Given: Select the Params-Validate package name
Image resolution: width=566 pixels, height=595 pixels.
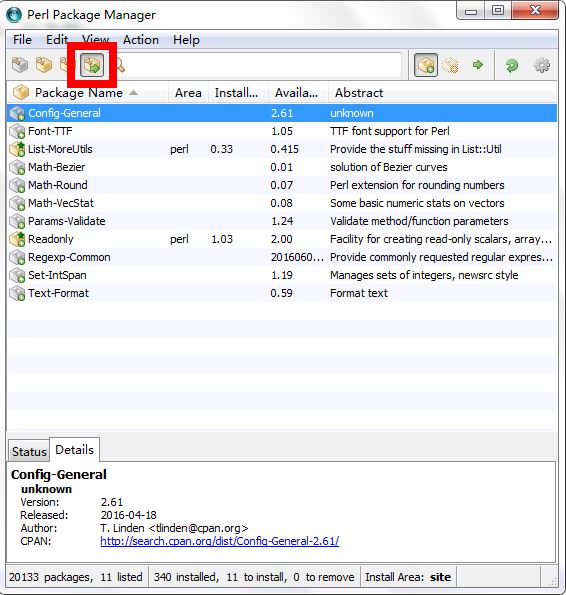Looking at the screenshot, I should [x=67, y=221].
